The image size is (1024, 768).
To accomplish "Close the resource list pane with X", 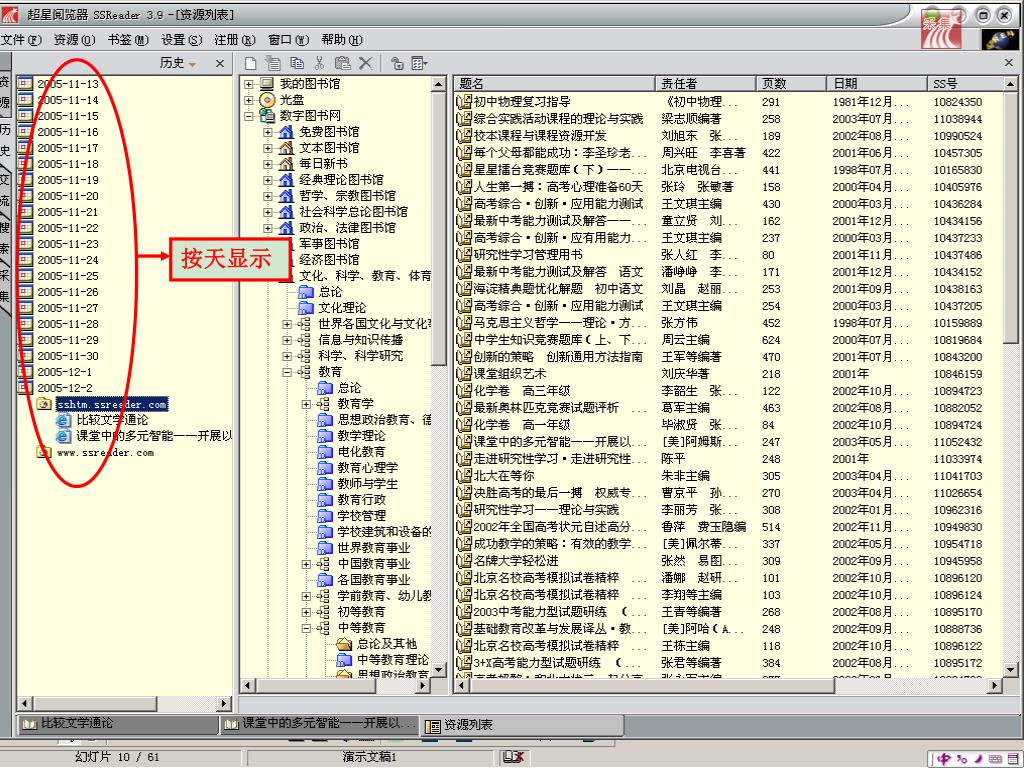I will [x=1009, y=63].
